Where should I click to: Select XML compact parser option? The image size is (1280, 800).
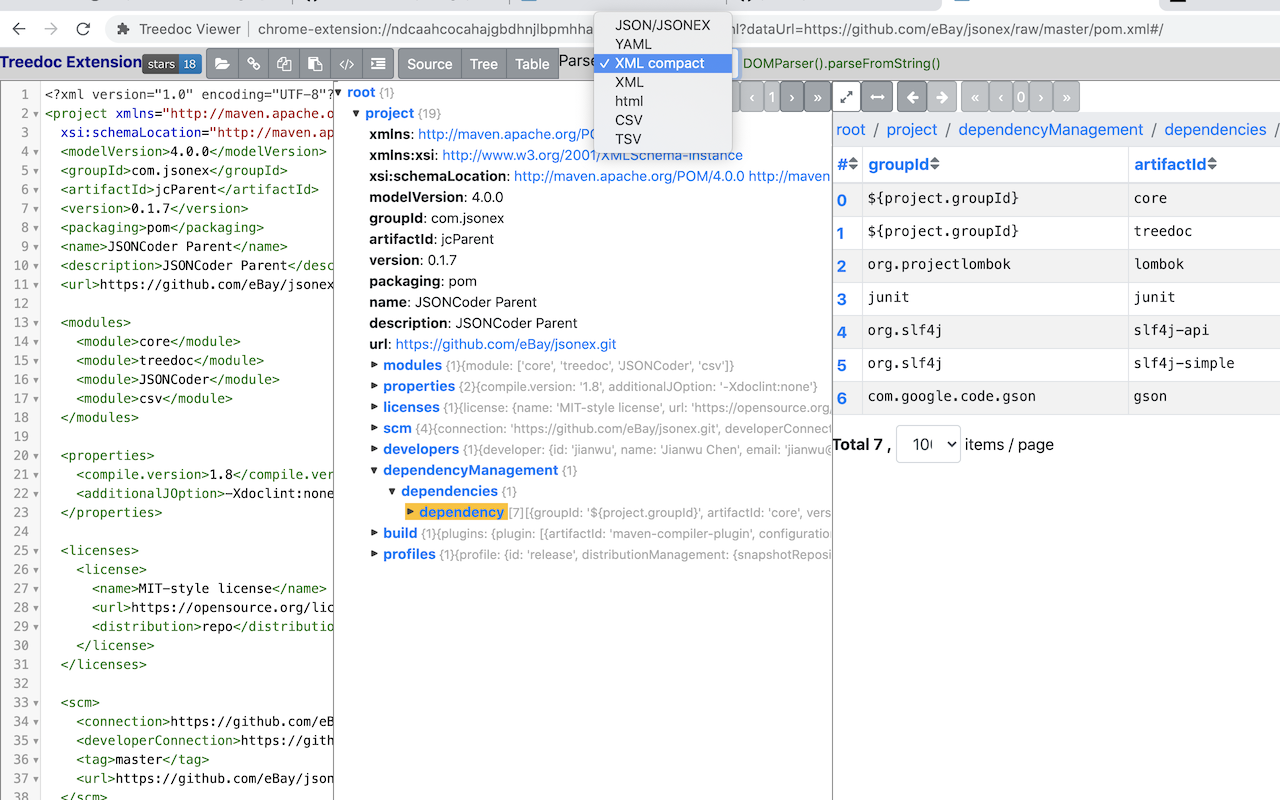(x=662, y=63)
